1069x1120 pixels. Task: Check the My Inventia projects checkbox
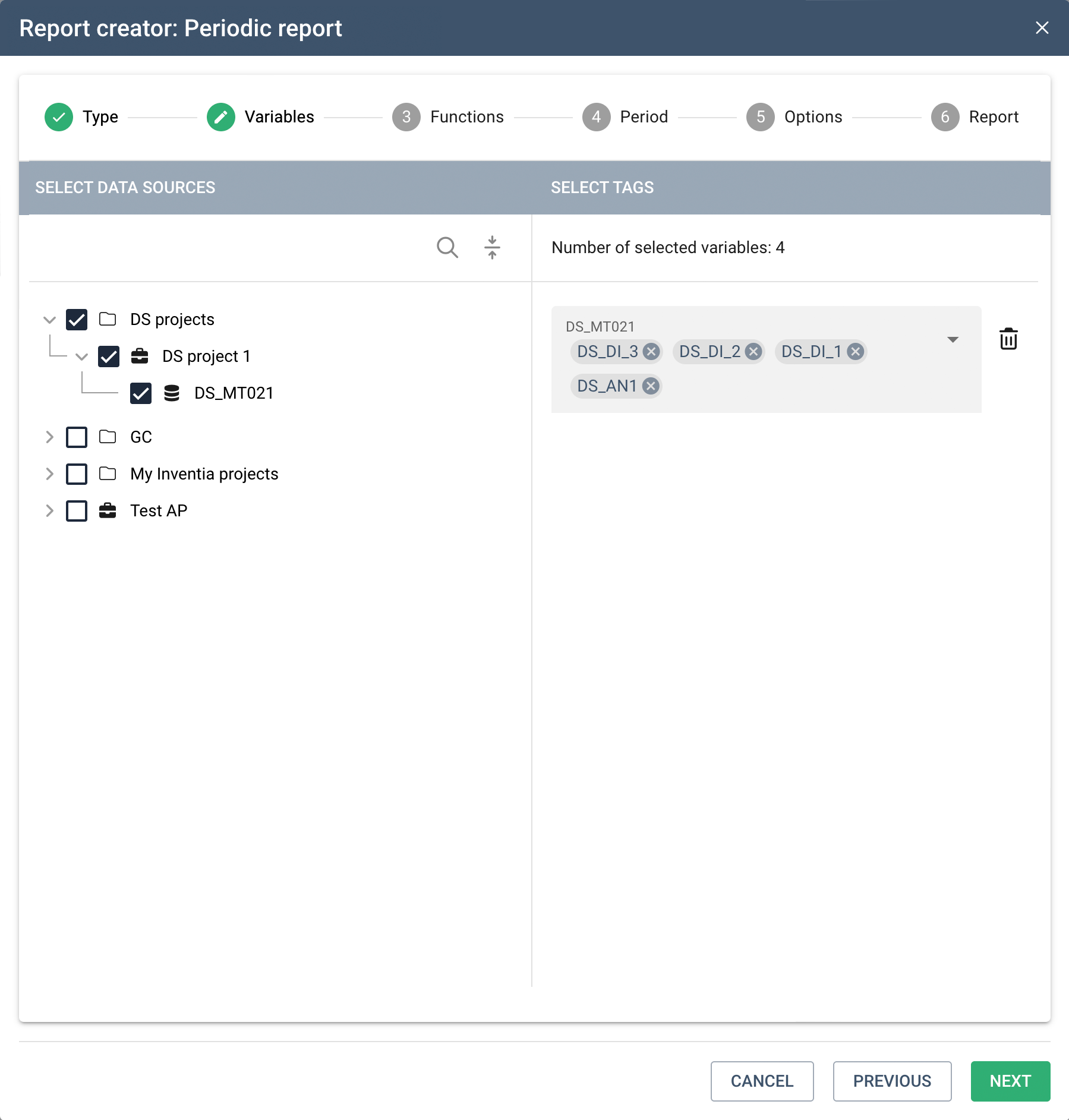click(x=77, y=474)
